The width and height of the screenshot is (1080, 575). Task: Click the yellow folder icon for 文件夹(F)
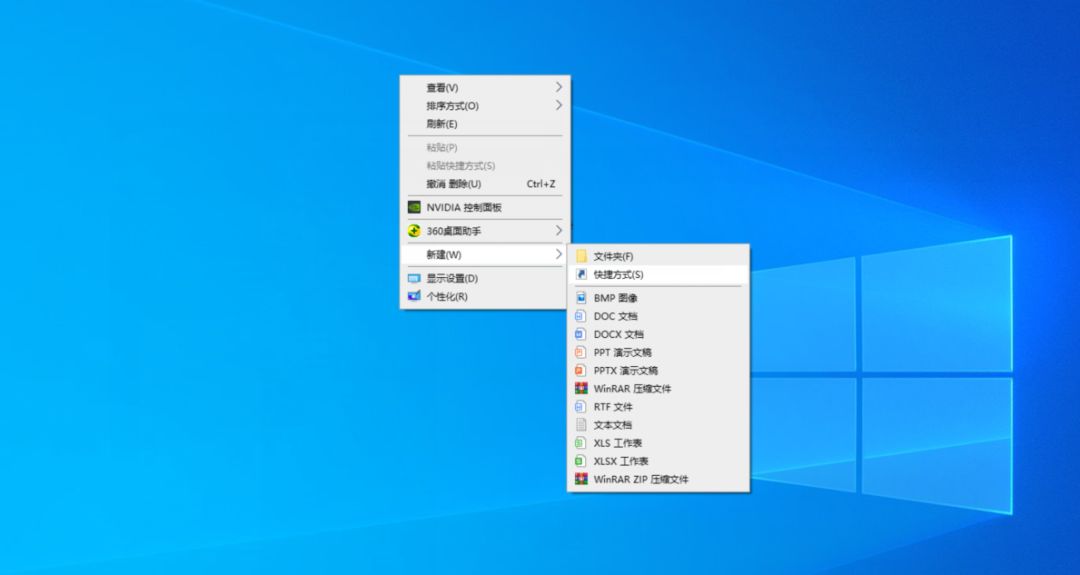coord(581,257)
